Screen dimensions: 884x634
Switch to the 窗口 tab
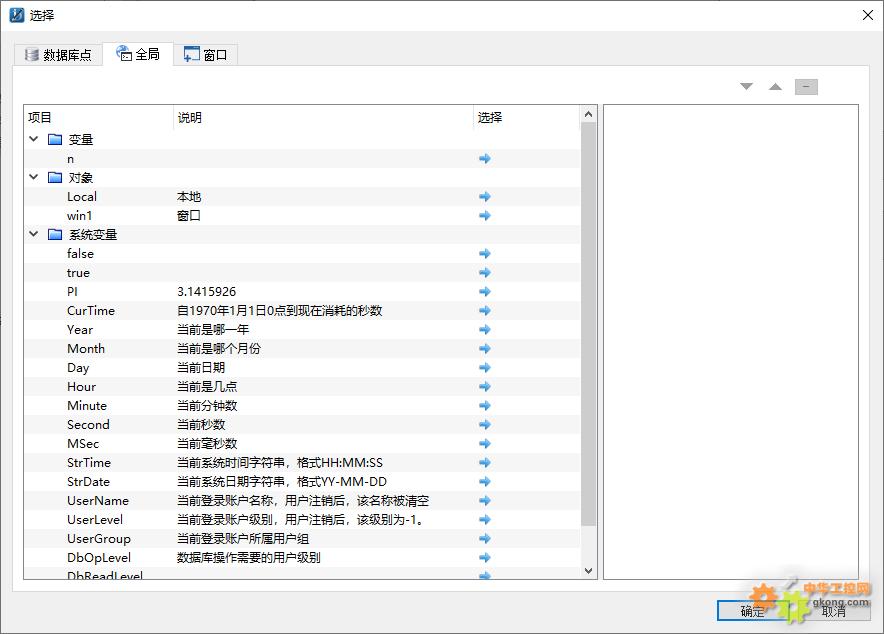(205, 55)
